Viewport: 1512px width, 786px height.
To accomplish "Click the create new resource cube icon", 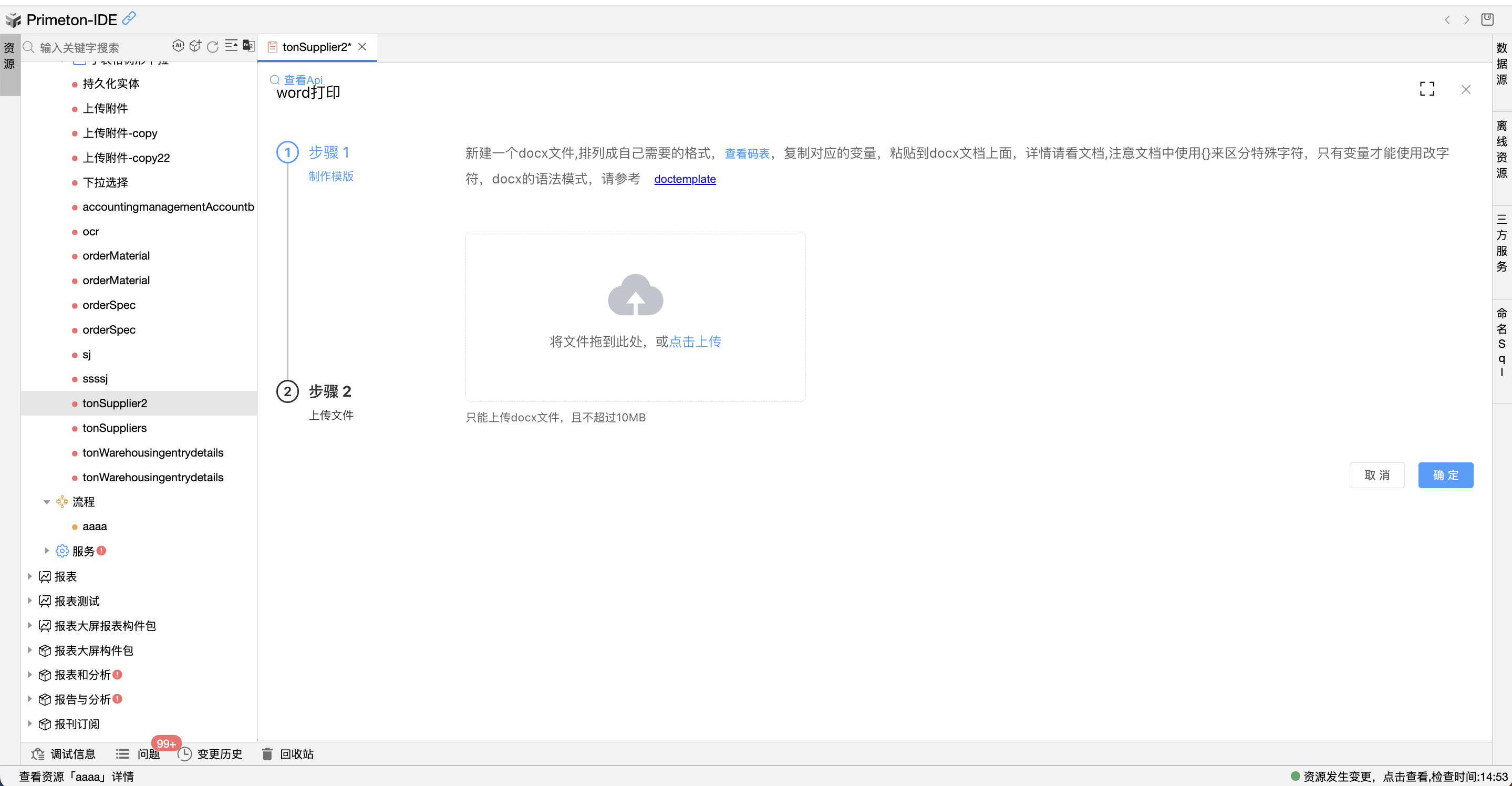I will (x=195, y=46).
